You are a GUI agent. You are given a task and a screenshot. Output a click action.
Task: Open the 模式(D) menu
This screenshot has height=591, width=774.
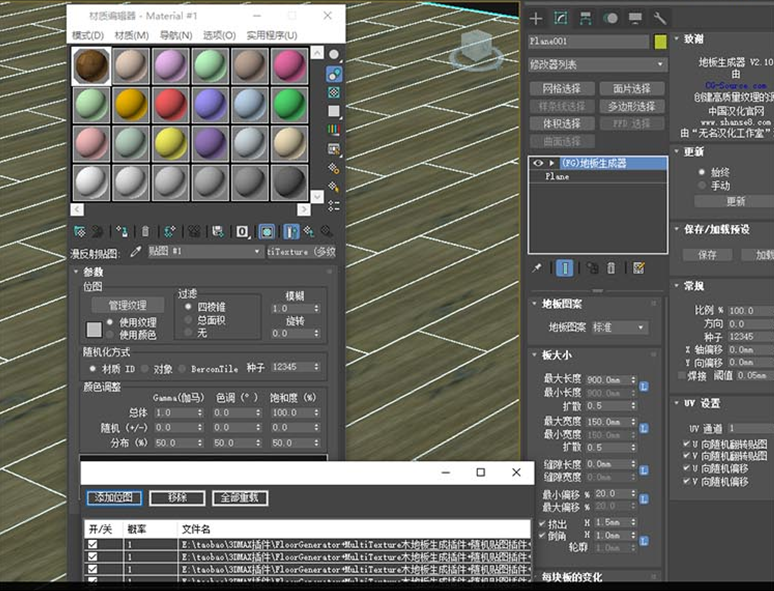89,35
